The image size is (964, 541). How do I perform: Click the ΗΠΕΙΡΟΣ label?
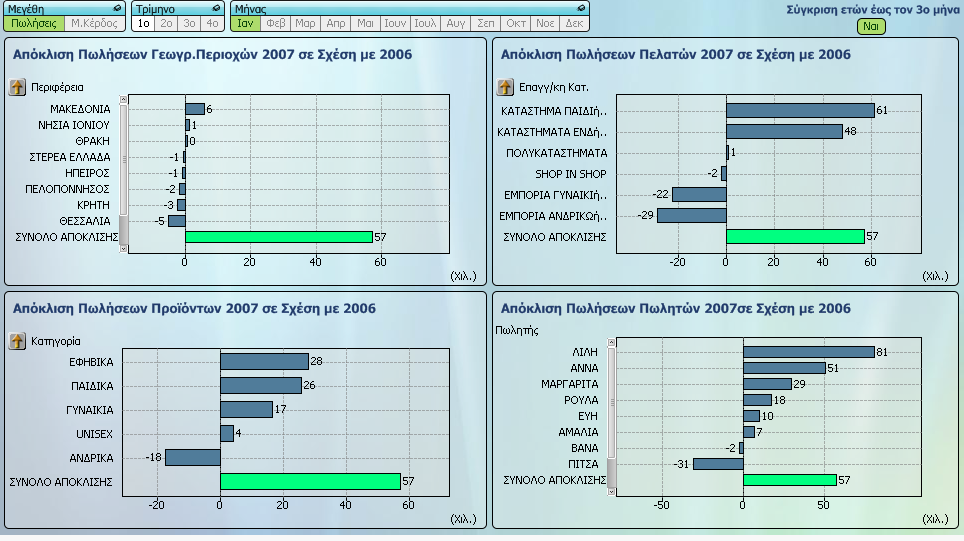click(x=87, y=173)
